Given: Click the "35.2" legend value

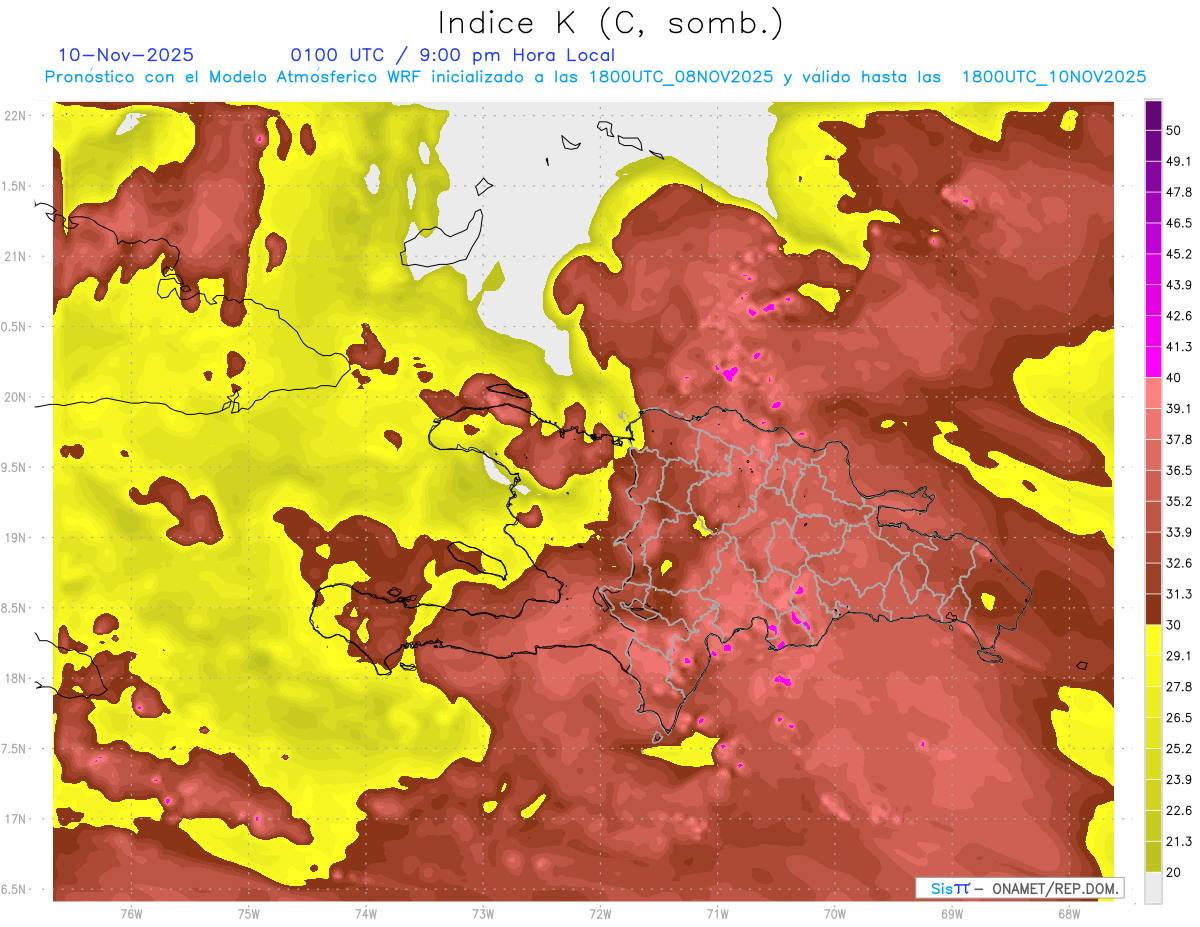Looking at the screenshot, I should click(1179, 501).
